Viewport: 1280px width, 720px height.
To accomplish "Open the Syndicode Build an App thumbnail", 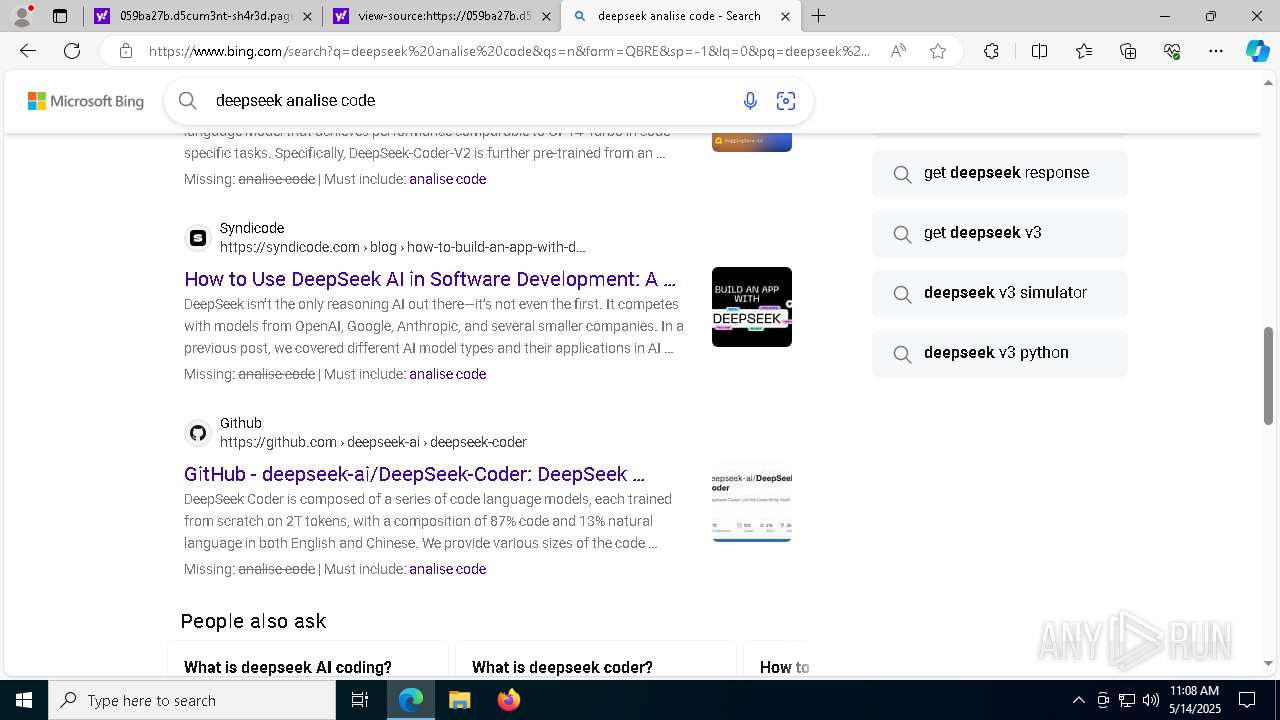I will coord(752,307).
